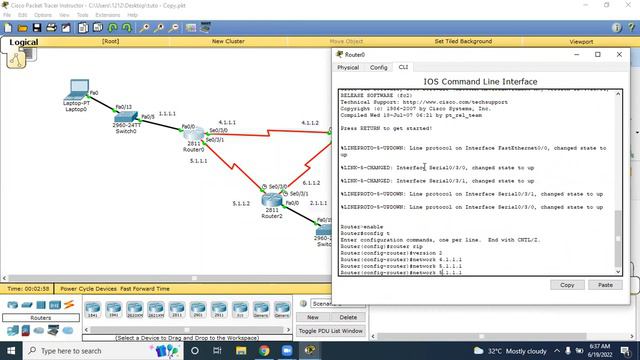Select the Connections lightning bolt icon
Screen dimensions: 640x360
69,304
